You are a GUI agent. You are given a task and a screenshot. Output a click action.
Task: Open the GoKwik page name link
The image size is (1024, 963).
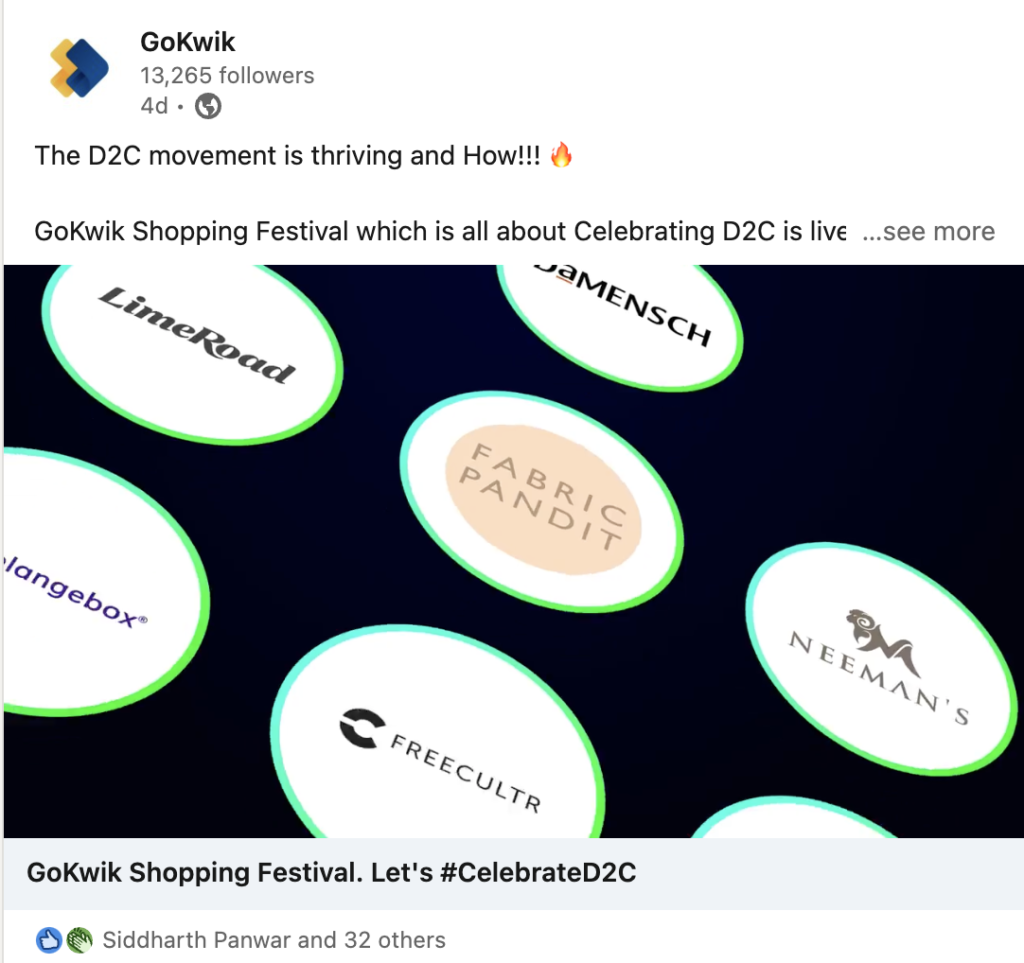pyautogui.click(x=188, y=43)
